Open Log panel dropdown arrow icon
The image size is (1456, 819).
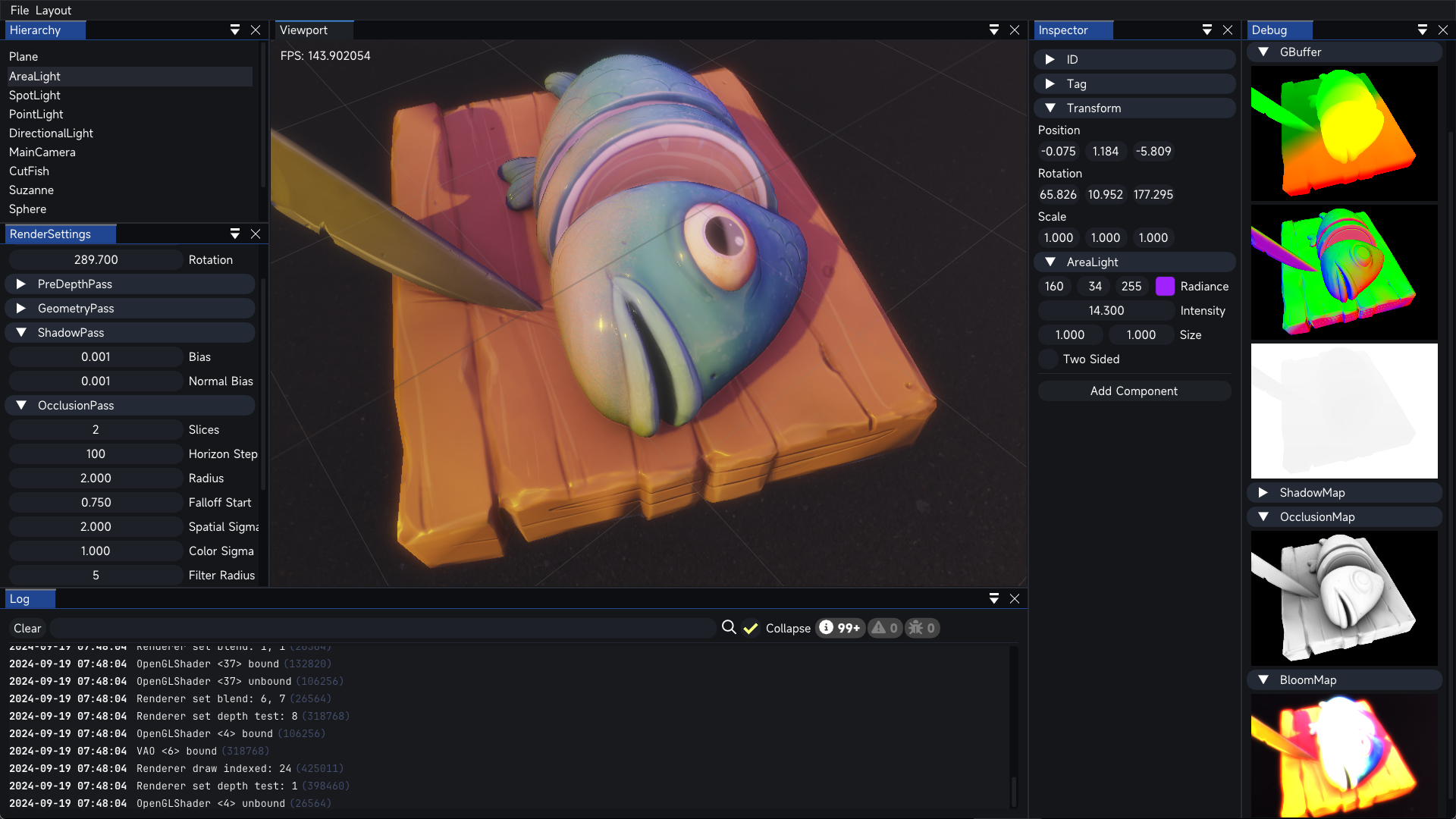coord(994,599)
